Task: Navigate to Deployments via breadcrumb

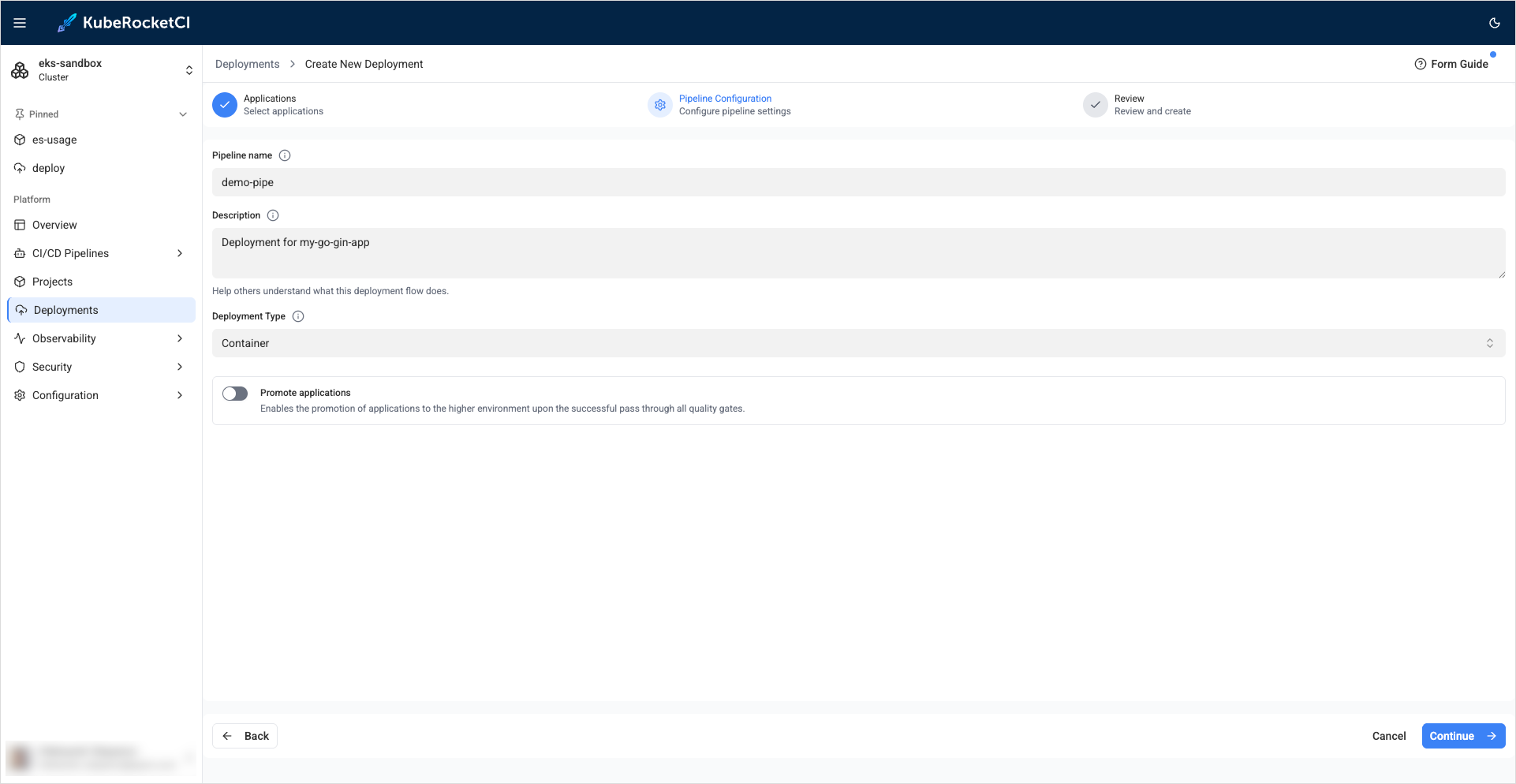Action: 247,63
